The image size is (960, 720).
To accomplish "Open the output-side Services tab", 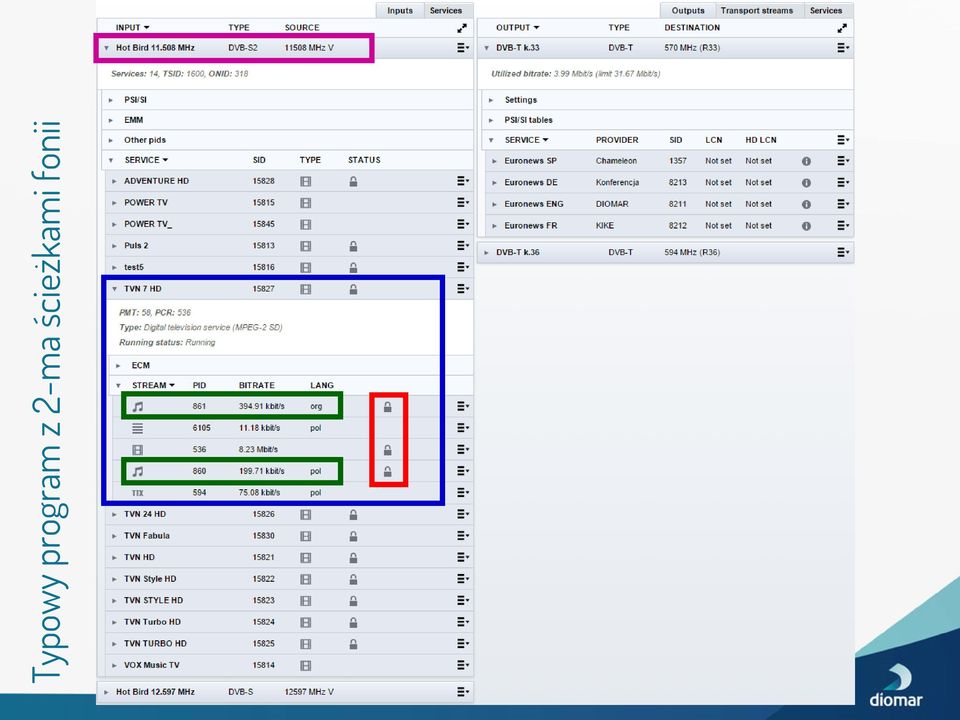I will coord(826,10).
